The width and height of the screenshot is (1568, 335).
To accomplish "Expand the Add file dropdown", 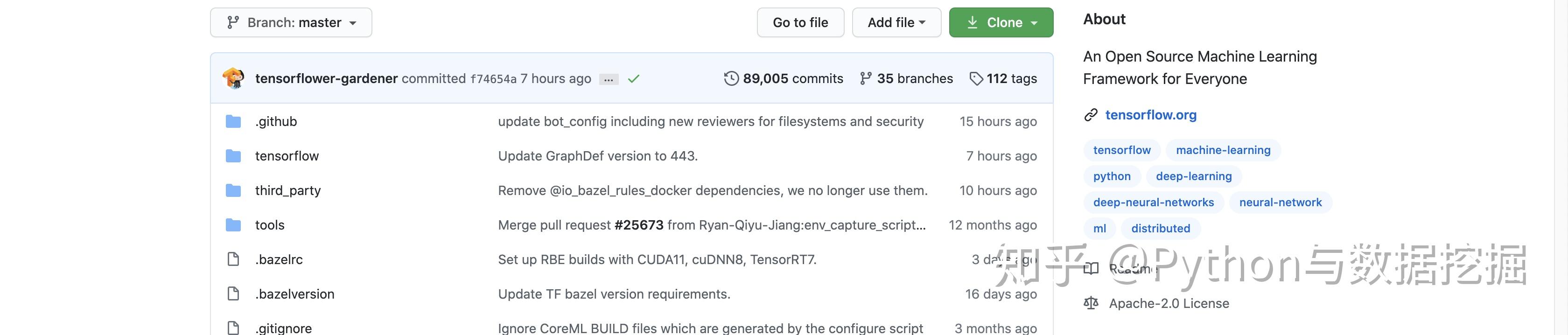I will click(896, 22).
